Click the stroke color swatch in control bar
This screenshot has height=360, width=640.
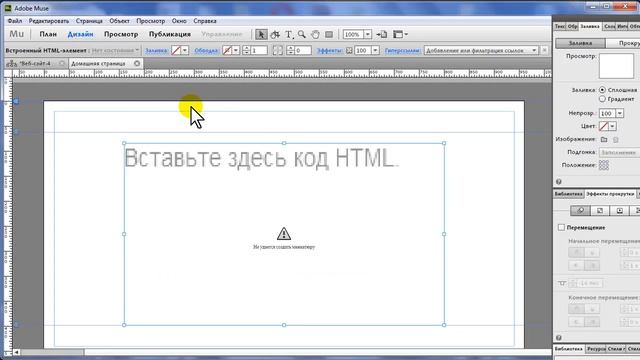click(x=227, y=50)
